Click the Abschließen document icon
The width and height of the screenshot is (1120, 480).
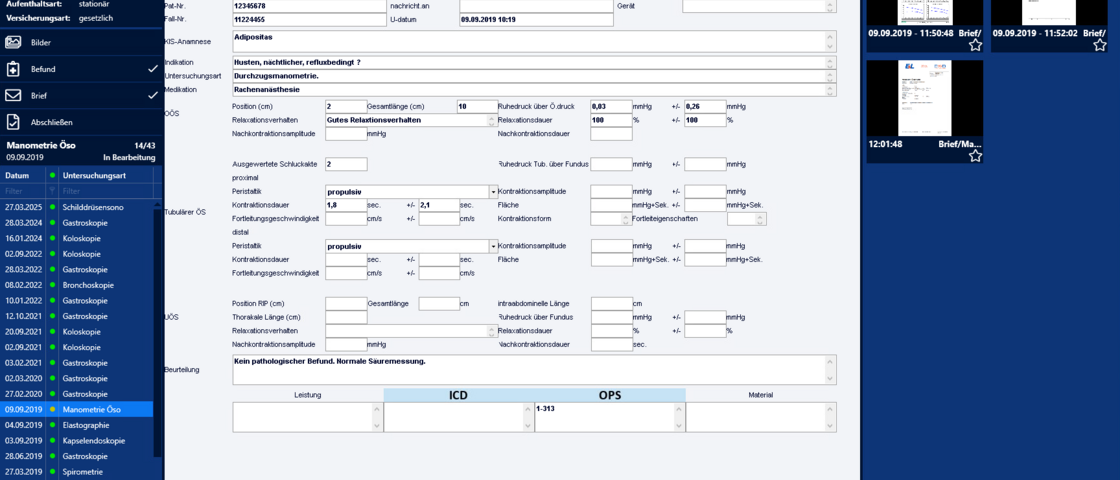pos(13,122)
